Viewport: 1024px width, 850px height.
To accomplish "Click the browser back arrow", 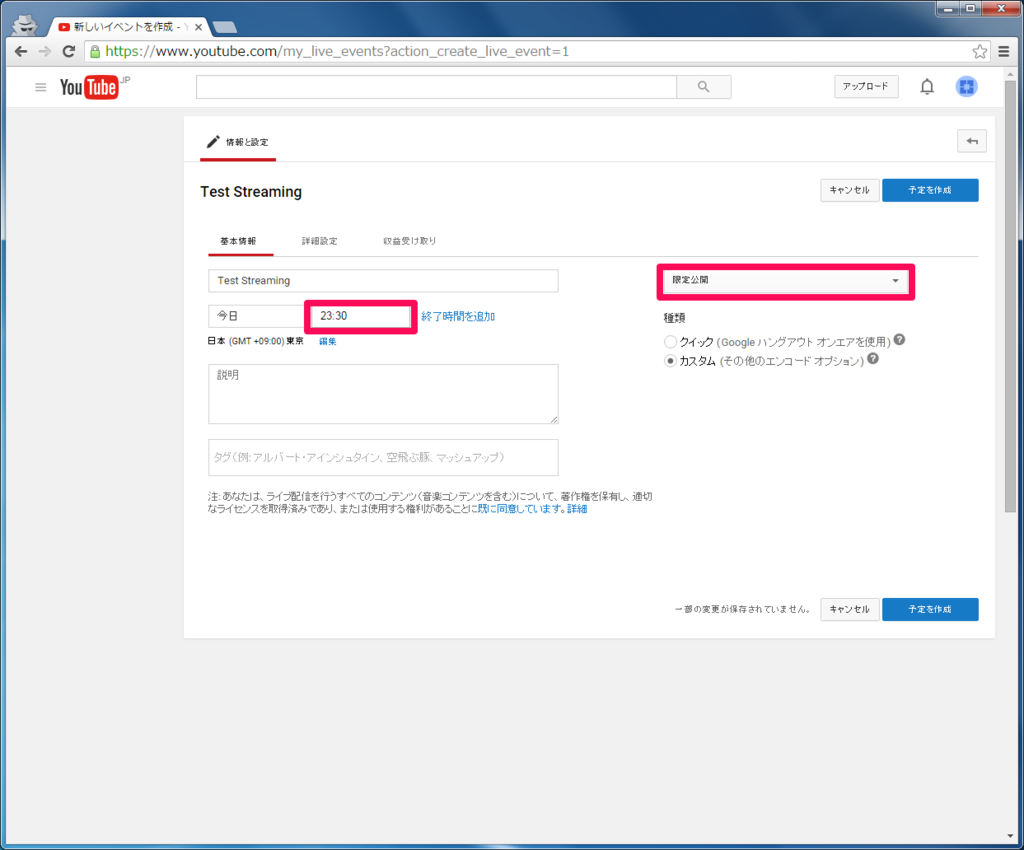I will [21, 52].
